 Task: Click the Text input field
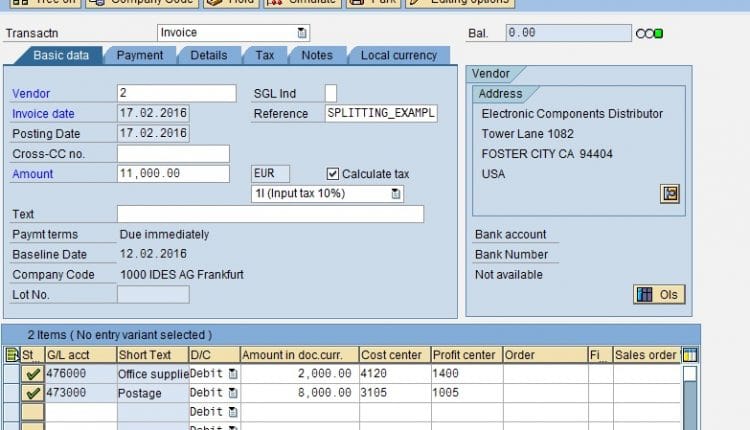pyautogui.click(x=270, y=214)
